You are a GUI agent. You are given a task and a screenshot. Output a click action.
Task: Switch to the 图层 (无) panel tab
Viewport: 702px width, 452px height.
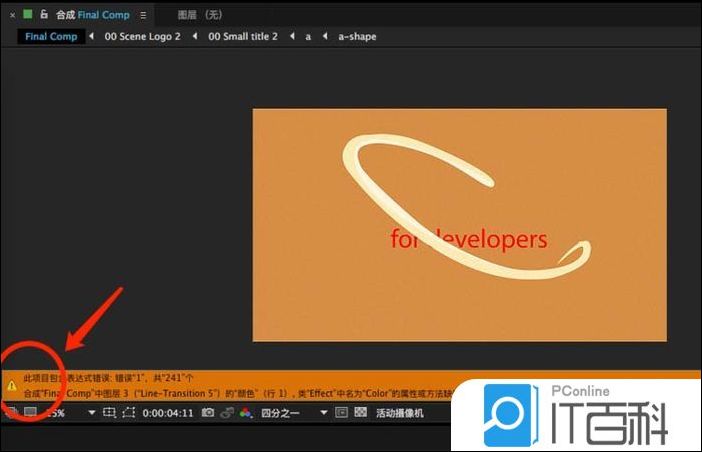click(x=199, y=15)
